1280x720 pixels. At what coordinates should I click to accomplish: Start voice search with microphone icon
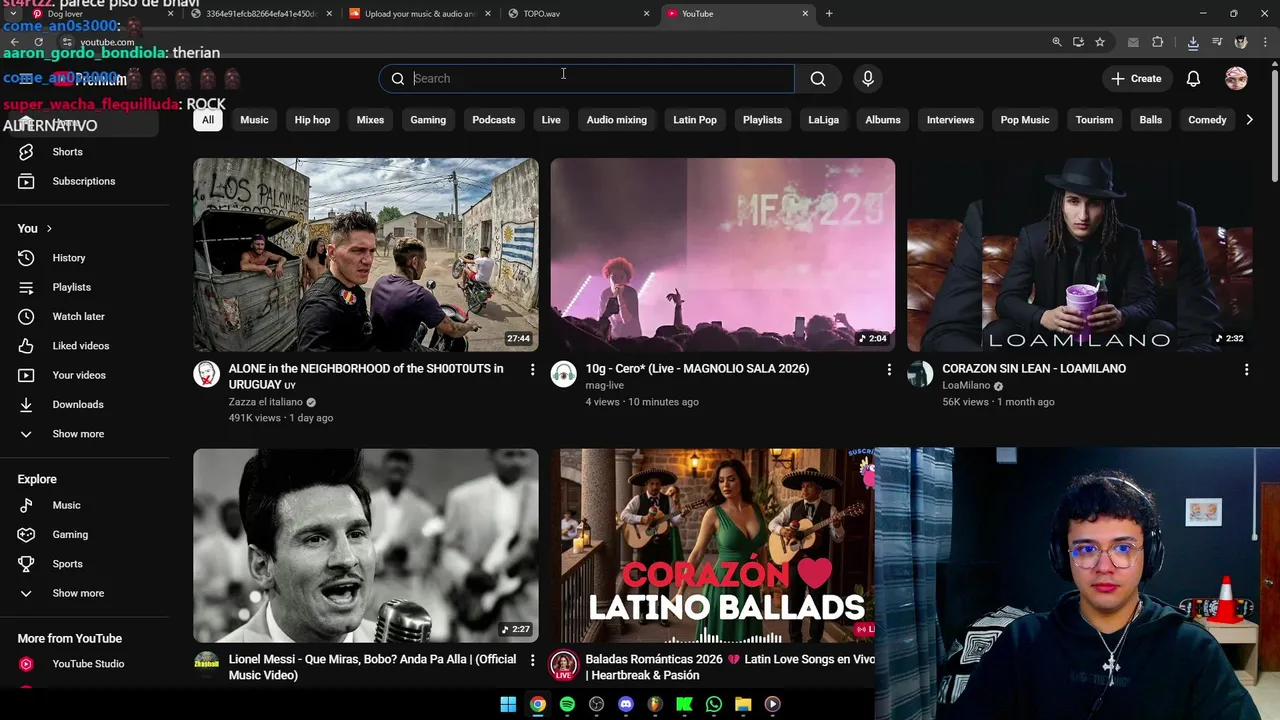tap(867, 79)
